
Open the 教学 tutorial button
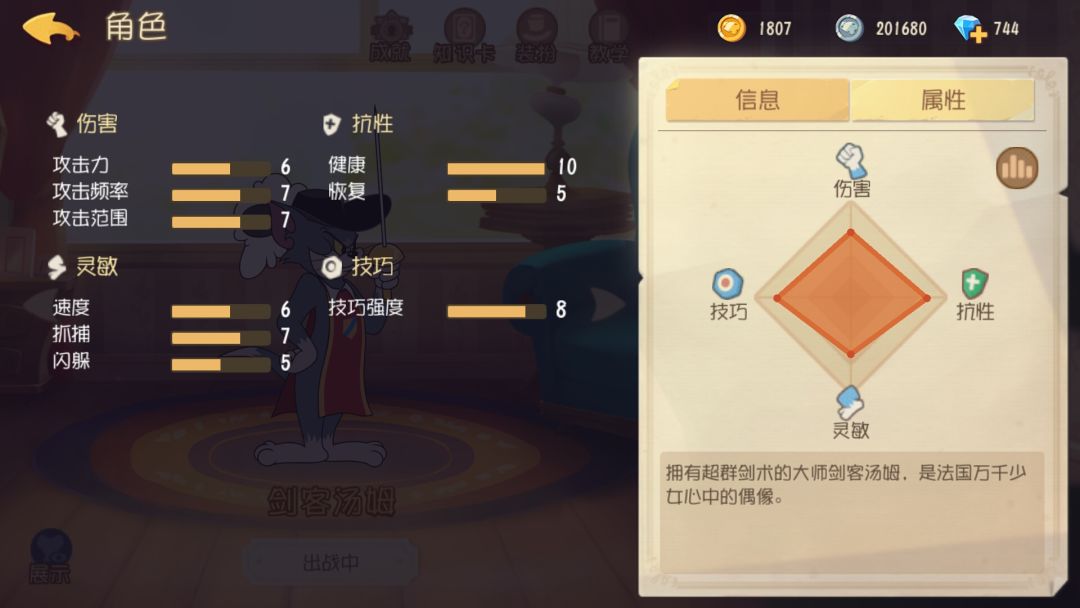[x=609, y=36]
